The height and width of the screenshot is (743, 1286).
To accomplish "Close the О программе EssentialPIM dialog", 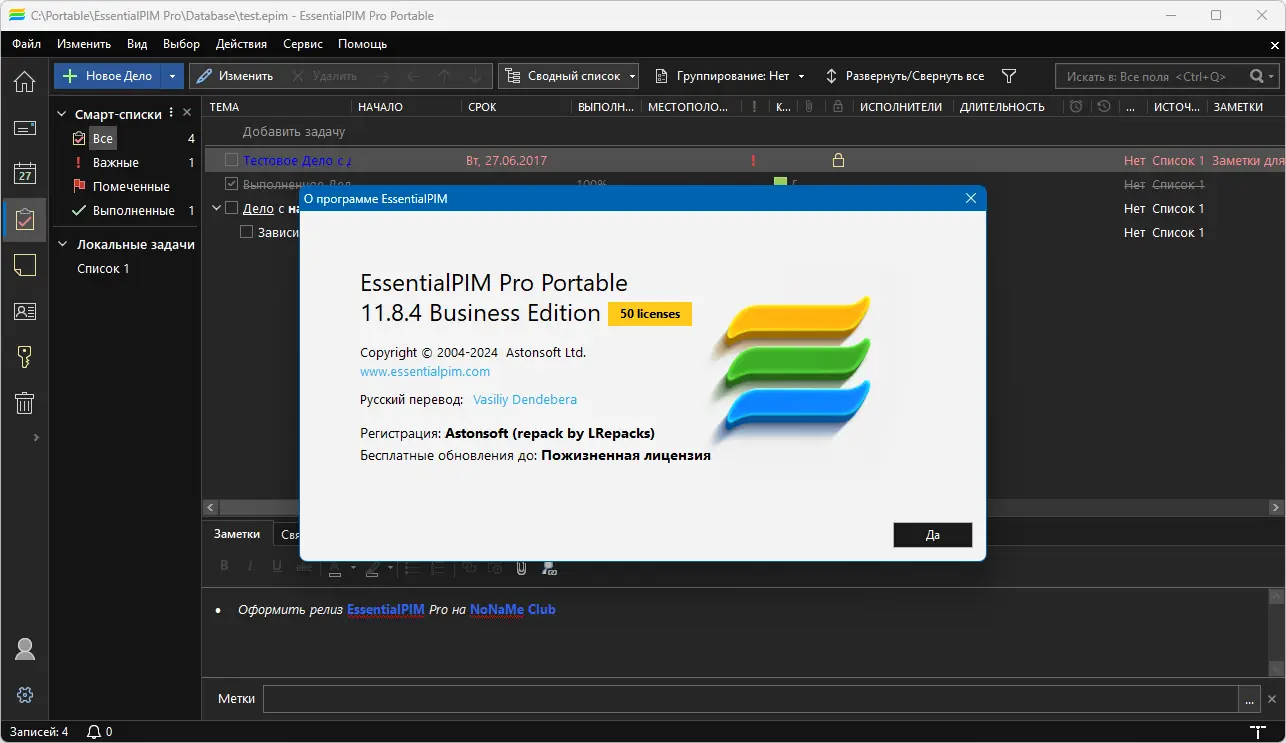I will (x=970, y=198).
